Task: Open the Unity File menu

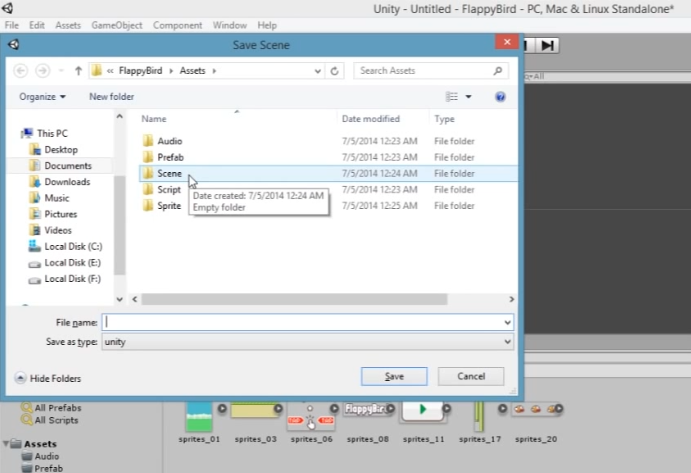Action: (x=11, y=25)
